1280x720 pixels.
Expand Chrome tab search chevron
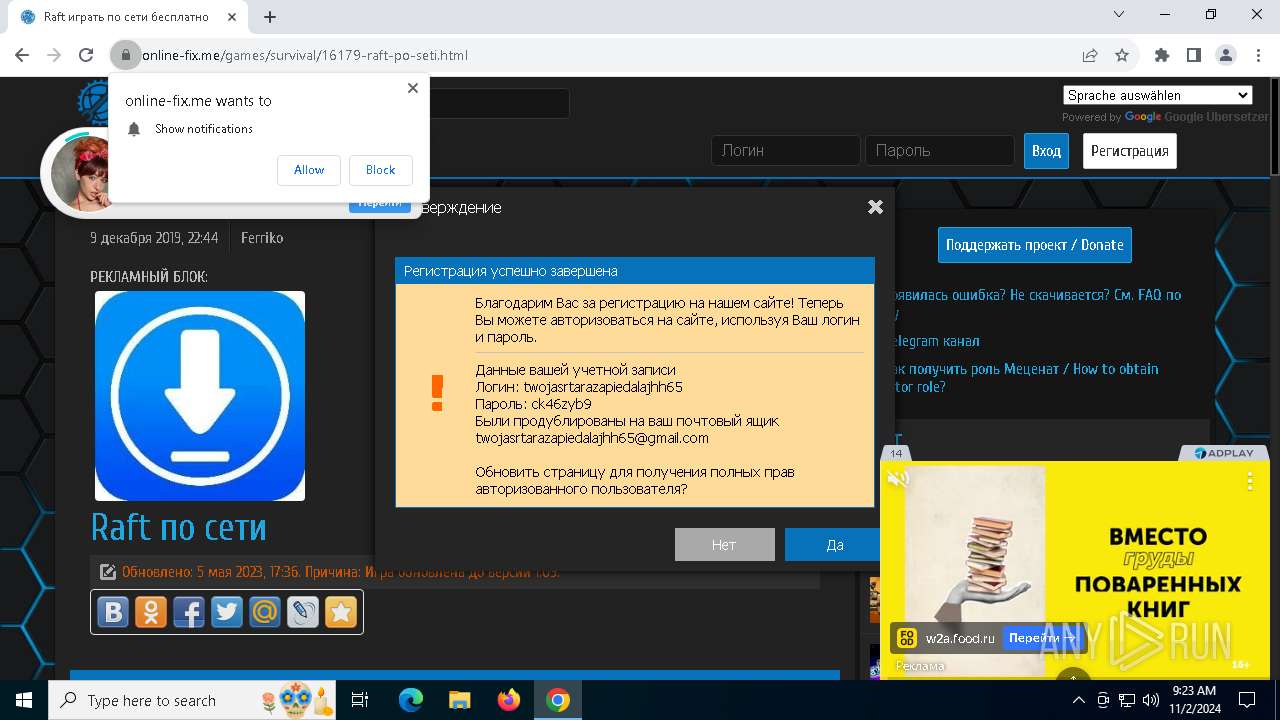coord(1119,14)
